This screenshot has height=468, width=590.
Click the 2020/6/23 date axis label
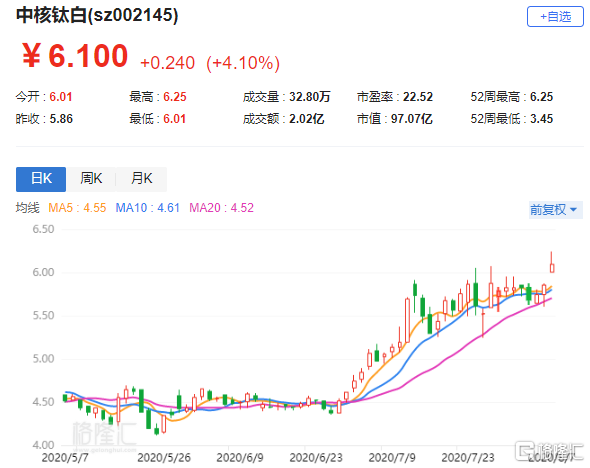point(316,458)
